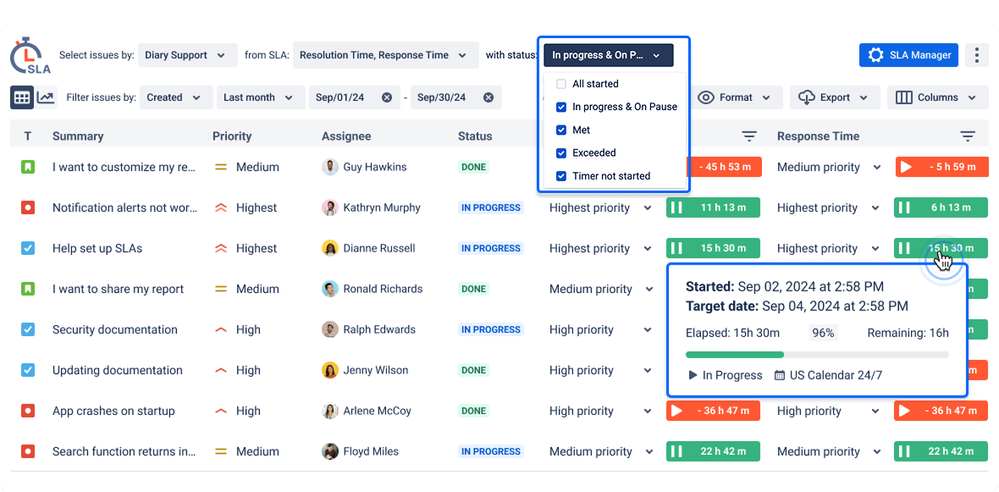Click Dianne Russell avatar
Screen dimensions: 999x492
coord(329,249)
